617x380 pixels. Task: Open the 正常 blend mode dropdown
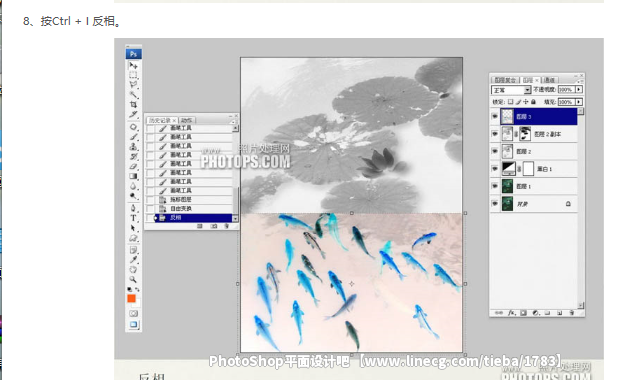tap(511, 90)
